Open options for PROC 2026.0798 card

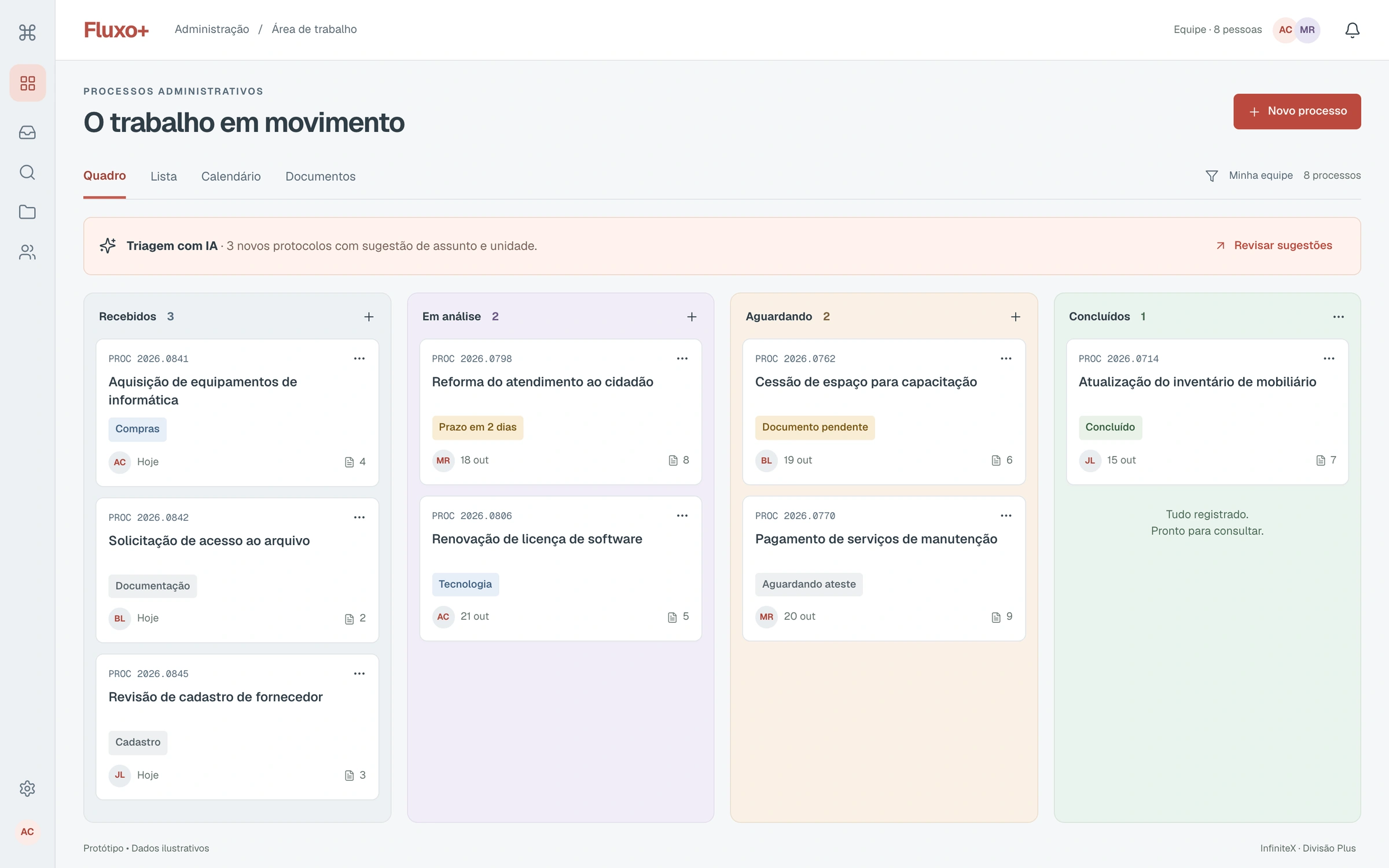[682, 358]
